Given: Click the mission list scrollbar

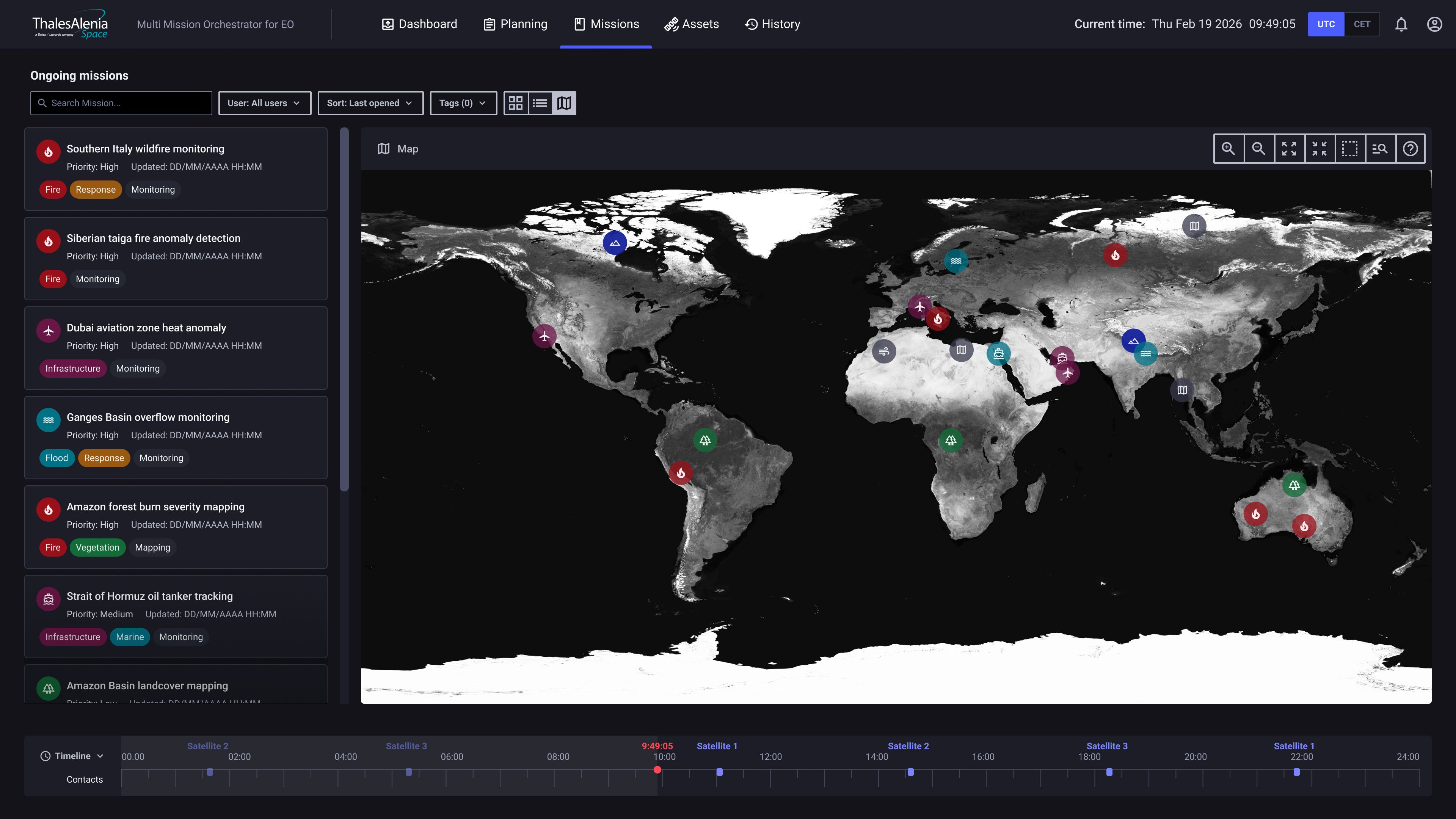Looking at the screenshot, I should coord(344,310).
